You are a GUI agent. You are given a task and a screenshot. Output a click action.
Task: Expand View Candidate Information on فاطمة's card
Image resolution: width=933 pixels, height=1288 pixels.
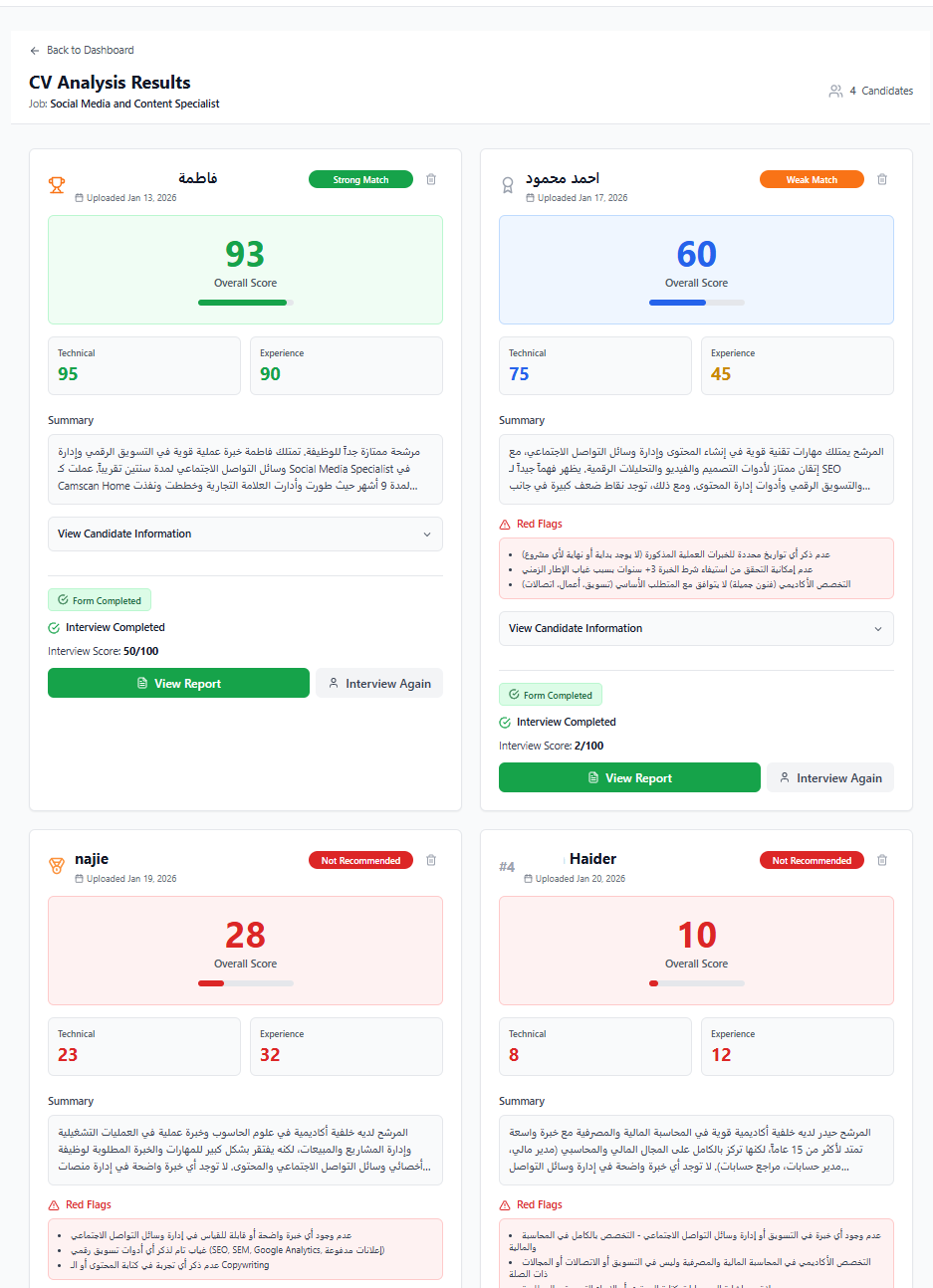pos(245,534)
